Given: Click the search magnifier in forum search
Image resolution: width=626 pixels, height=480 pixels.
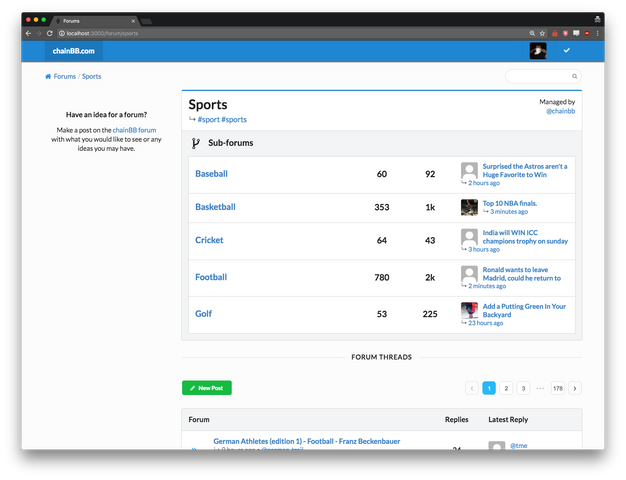Looking at the screenshot, I should pos(574,76).
